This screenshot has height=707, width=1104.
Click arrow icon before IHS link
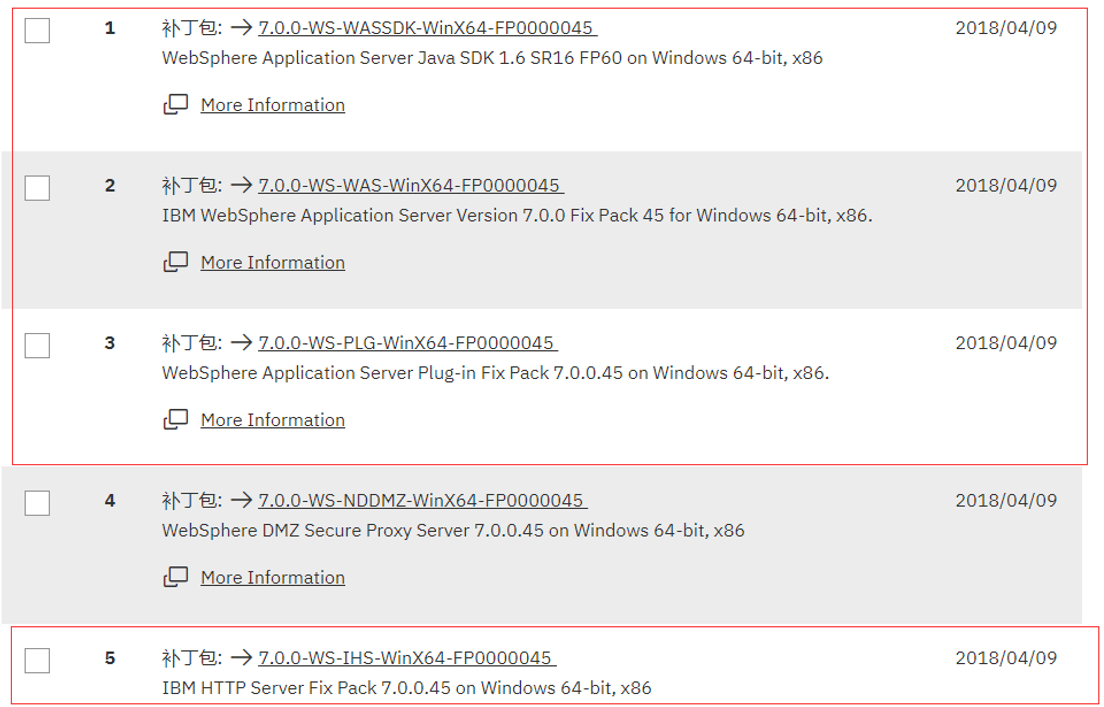242,658
